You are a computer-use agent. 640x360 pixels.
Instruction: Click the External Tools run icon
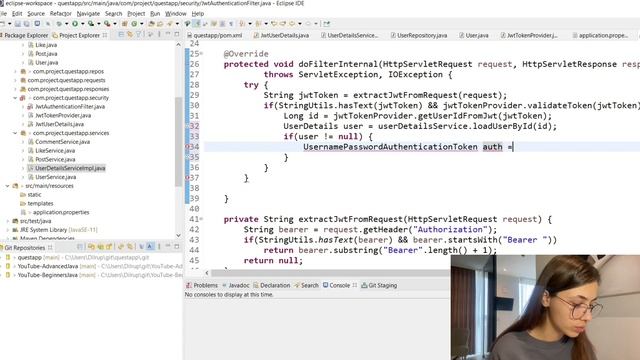click(x=107, y=24)
